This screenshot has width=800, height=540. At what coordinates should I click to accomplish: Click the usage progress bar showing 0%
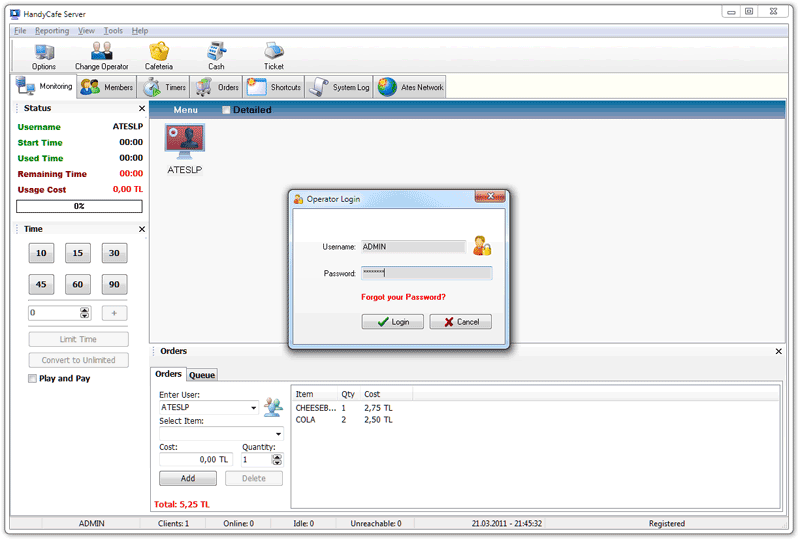(x=79, y=206)
